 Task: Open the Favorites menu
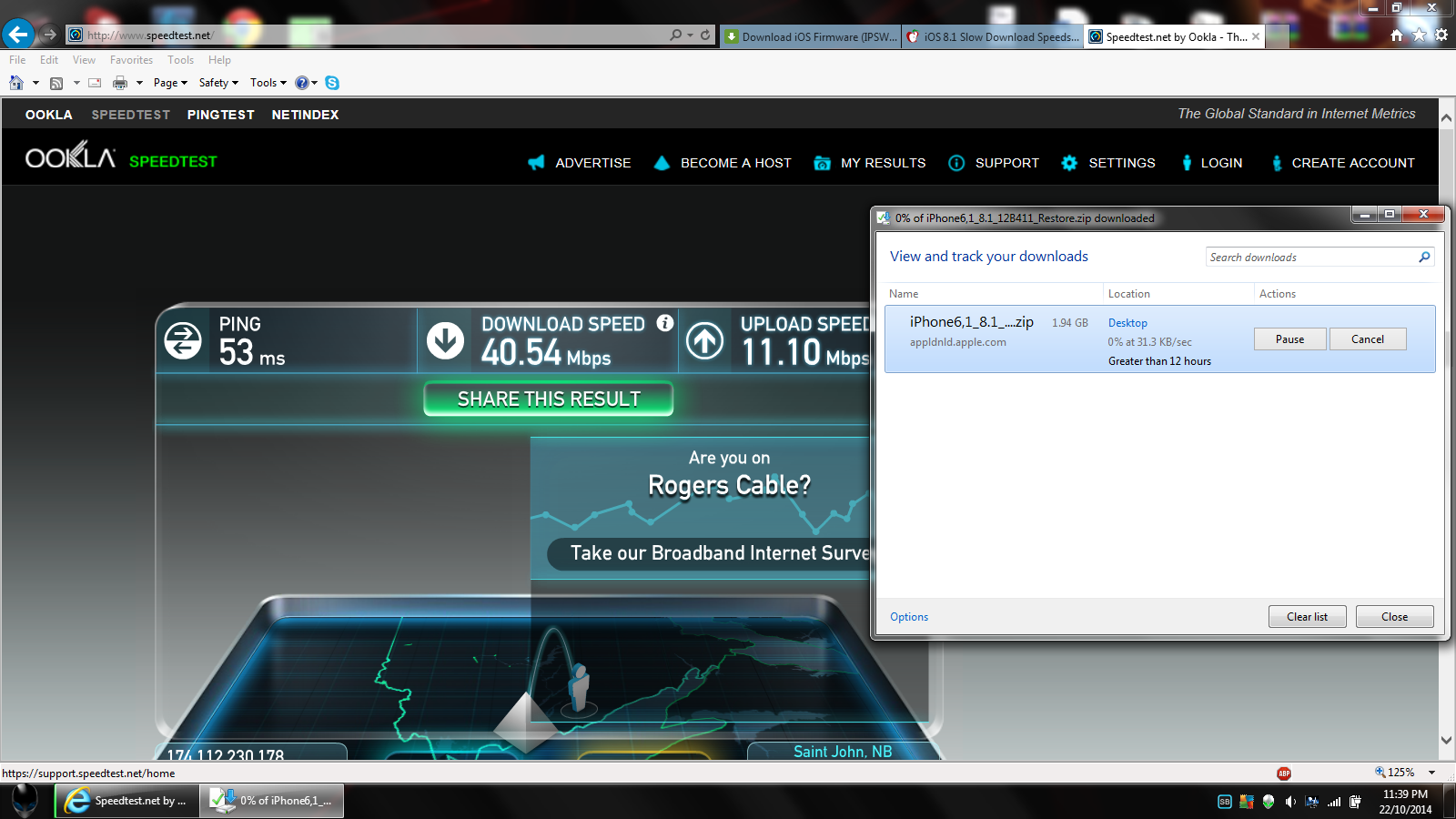coord(131,60)
